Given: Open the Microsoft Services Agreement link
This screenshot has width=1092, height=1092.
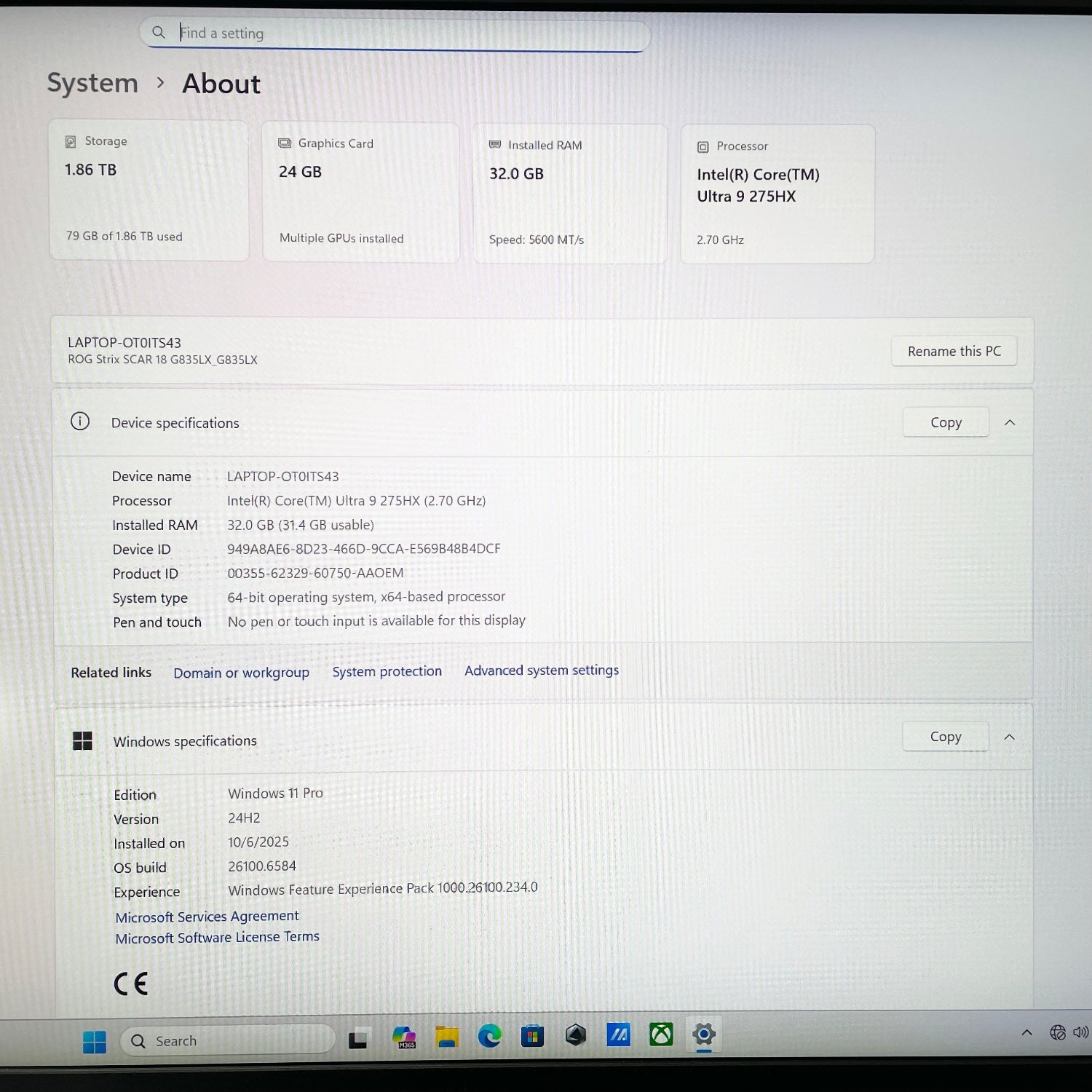Looking at the screenshot, I should [x=207, y=917].
